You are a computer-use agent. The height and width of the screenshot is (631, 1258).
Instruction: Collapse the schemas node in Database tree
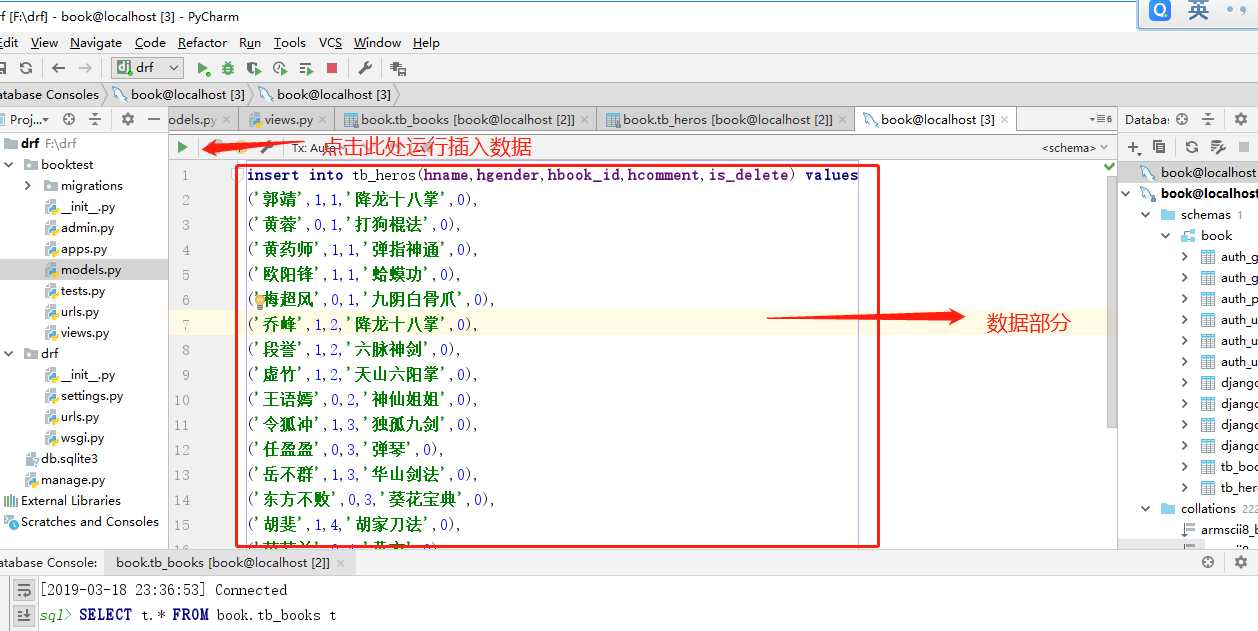1146,215
